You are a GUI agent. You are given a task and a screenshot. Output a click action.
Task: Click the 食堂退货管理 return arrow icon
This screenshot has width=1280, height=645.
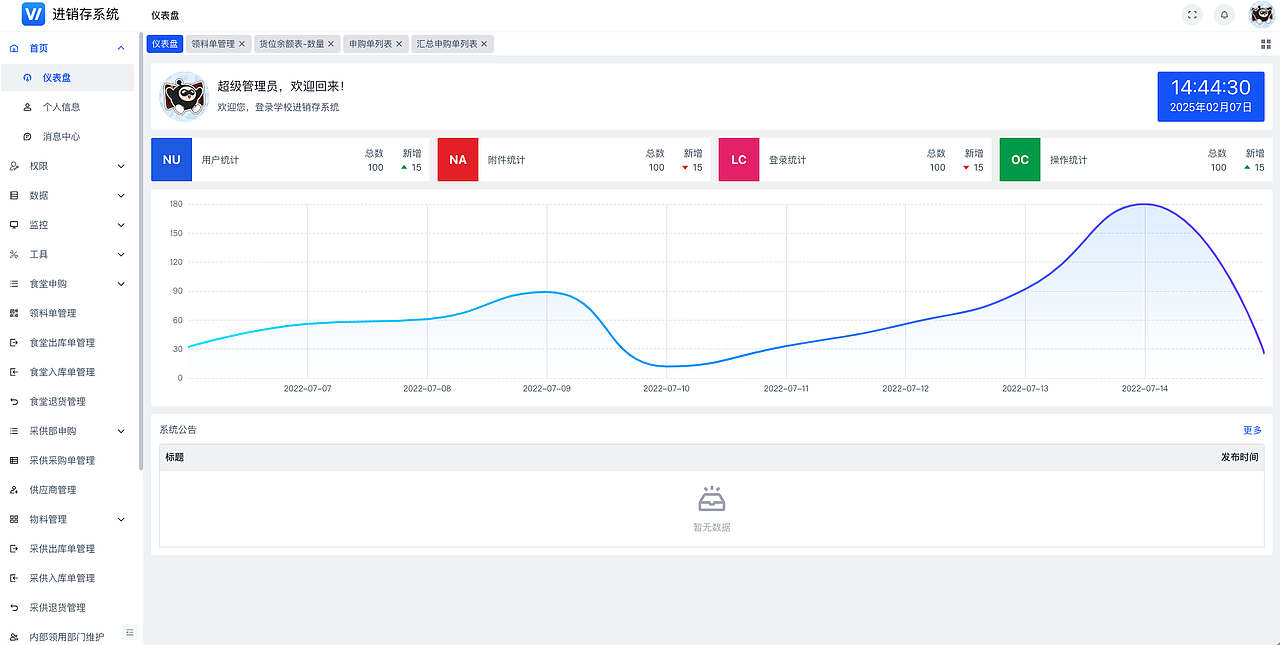[x=14, y=401]
